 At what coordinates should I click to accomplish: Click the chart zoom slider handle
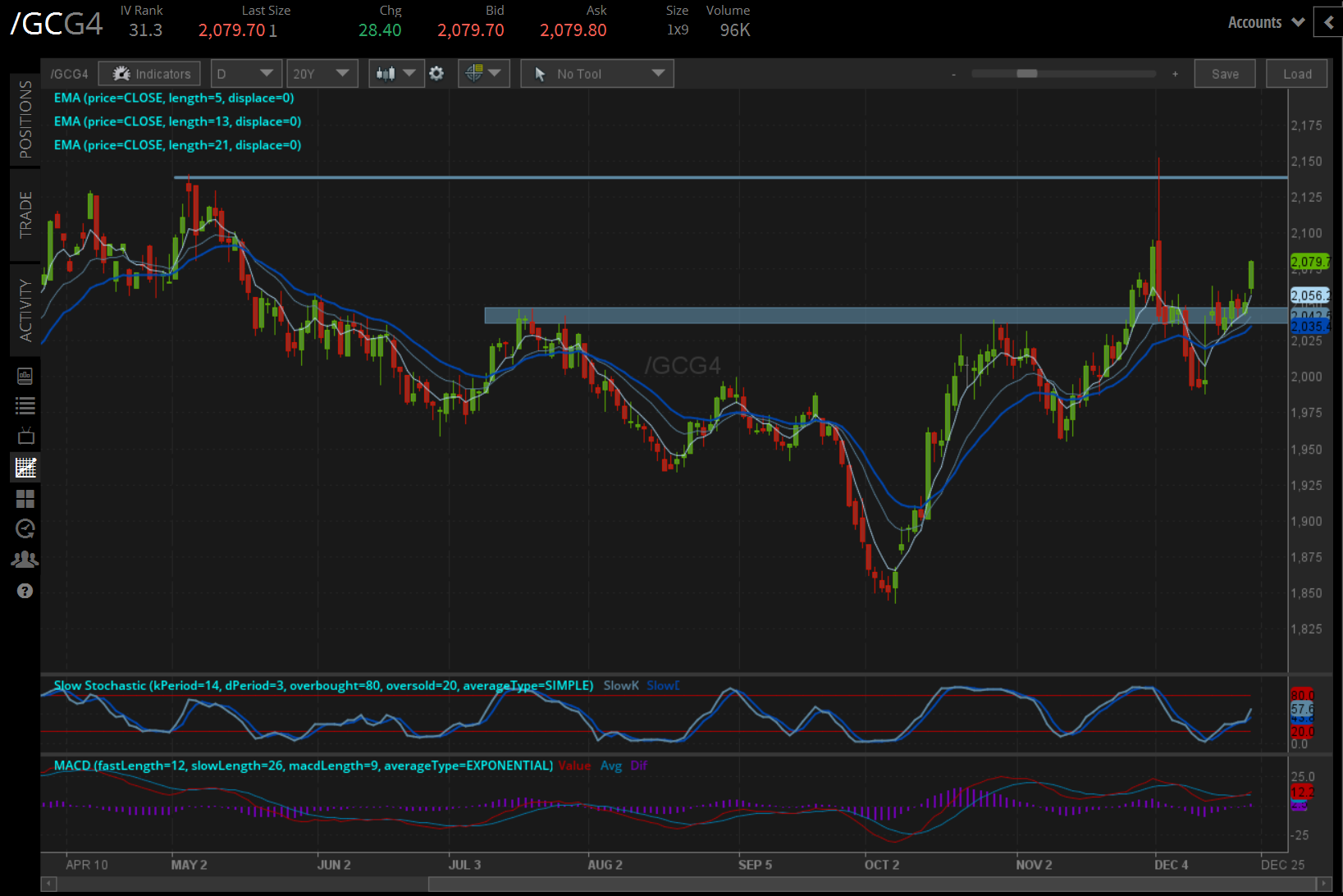click(1026, 74)
